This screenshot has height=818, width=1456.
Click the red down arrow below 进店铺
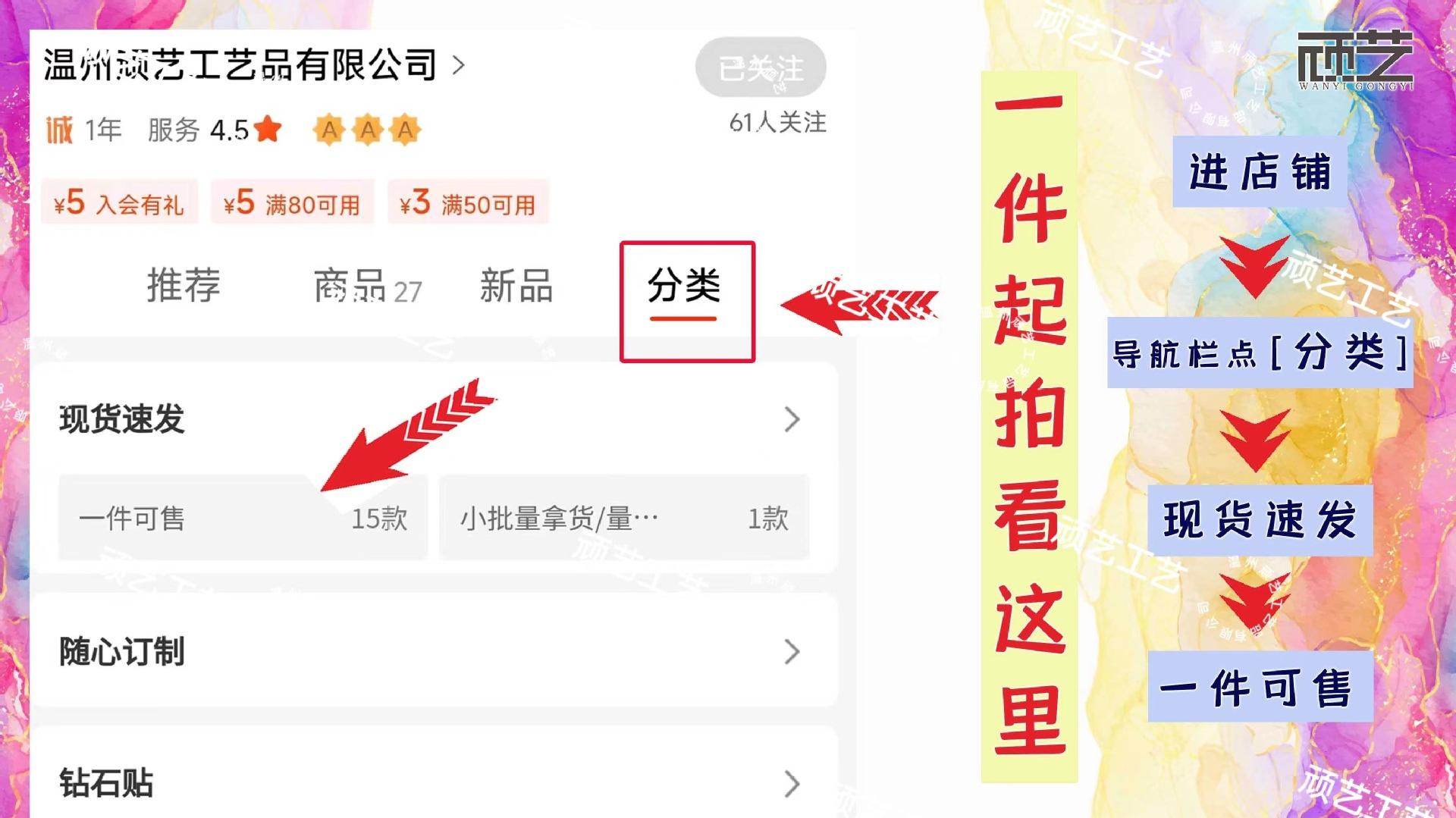click(1254, 266)
